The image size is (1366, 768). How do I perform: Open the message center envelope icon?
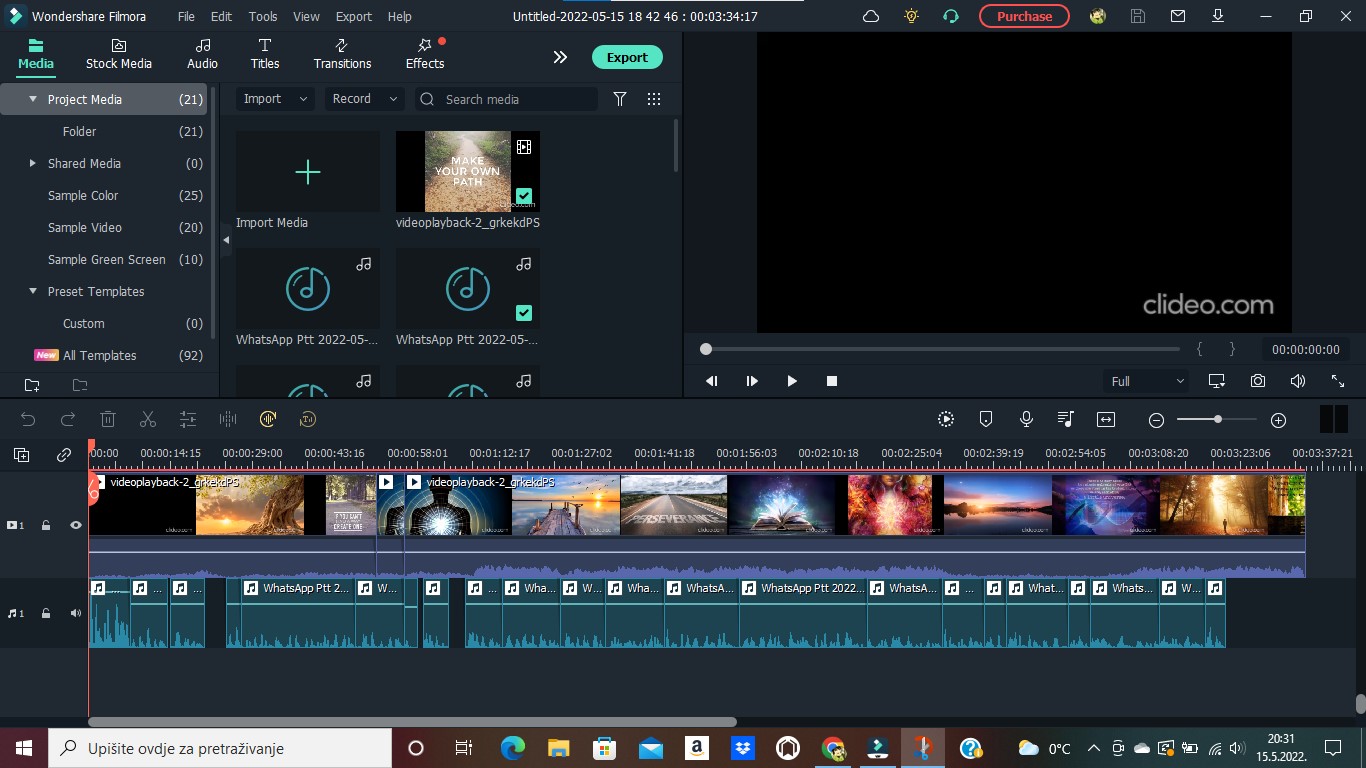pos(1178,16)
